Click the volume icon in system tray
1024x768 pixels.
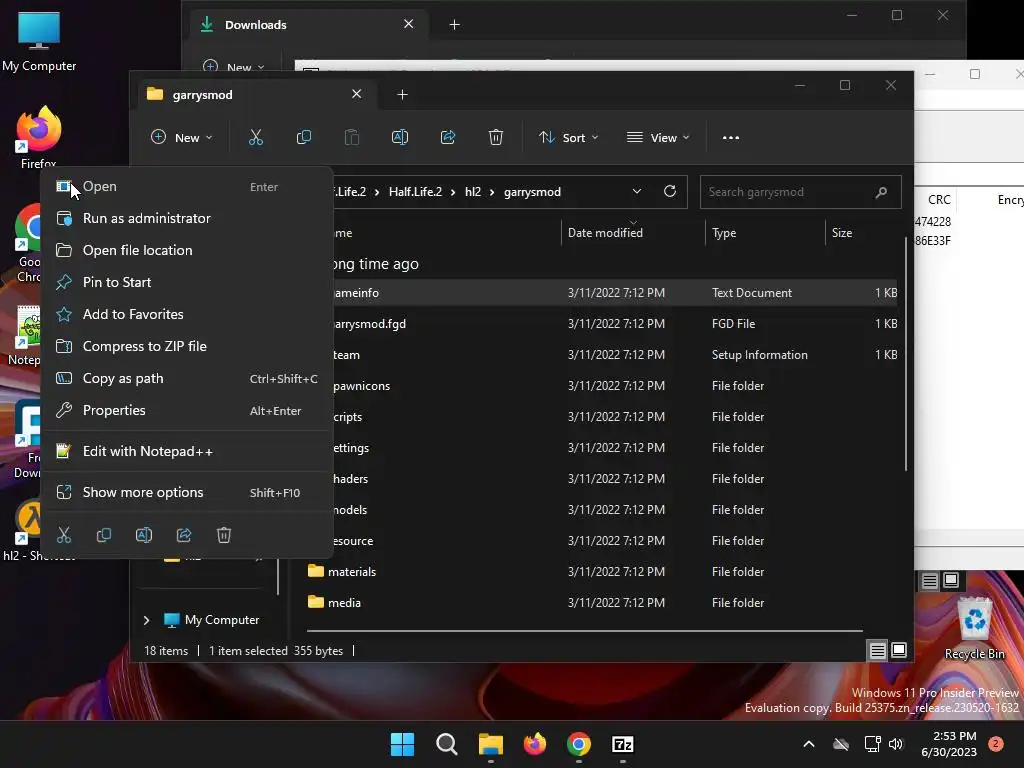[x=896, y=744]
